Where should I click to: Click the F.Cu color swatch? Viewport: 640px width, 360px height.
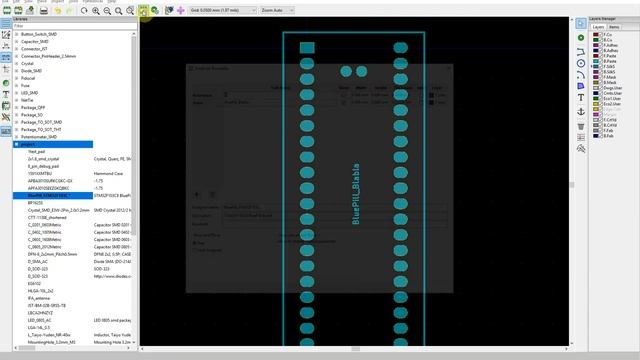click(x=596, y=35)
